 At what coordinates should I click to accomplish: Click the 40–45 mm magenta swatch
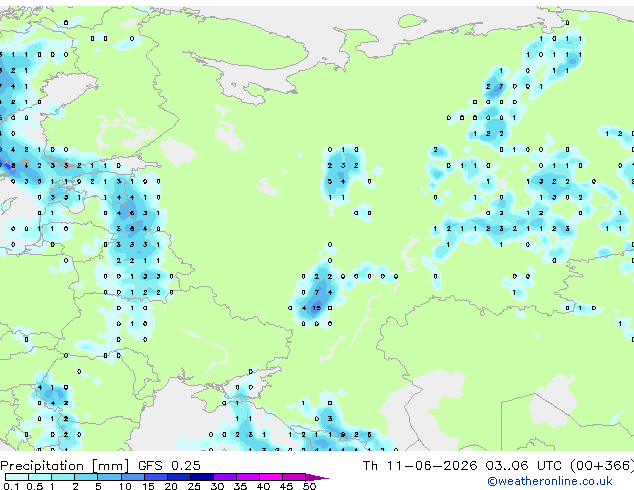[x=271, y=477]
